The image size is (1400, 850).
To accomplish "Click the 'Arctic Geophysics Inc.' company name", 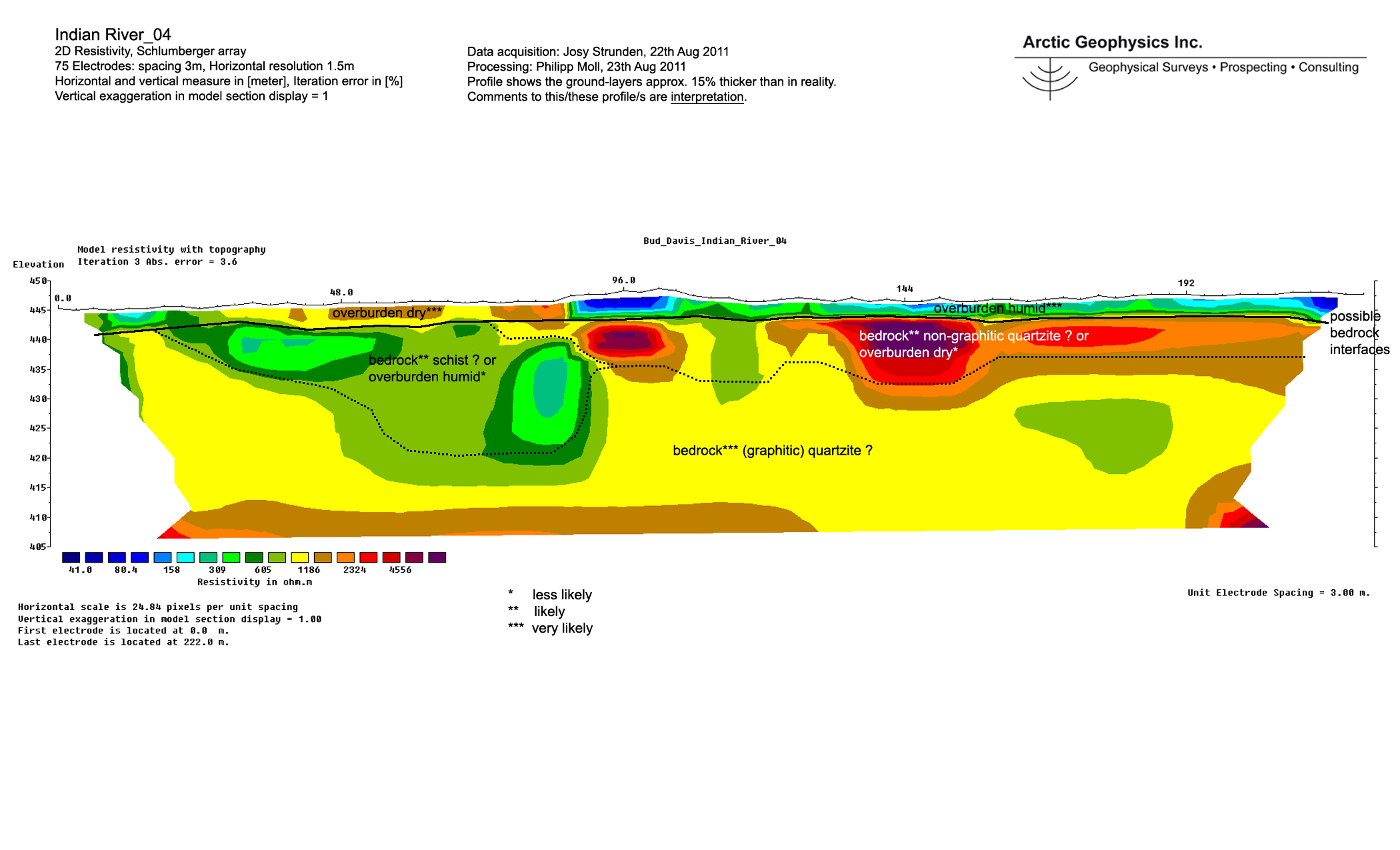I will tap(1112, 42).
